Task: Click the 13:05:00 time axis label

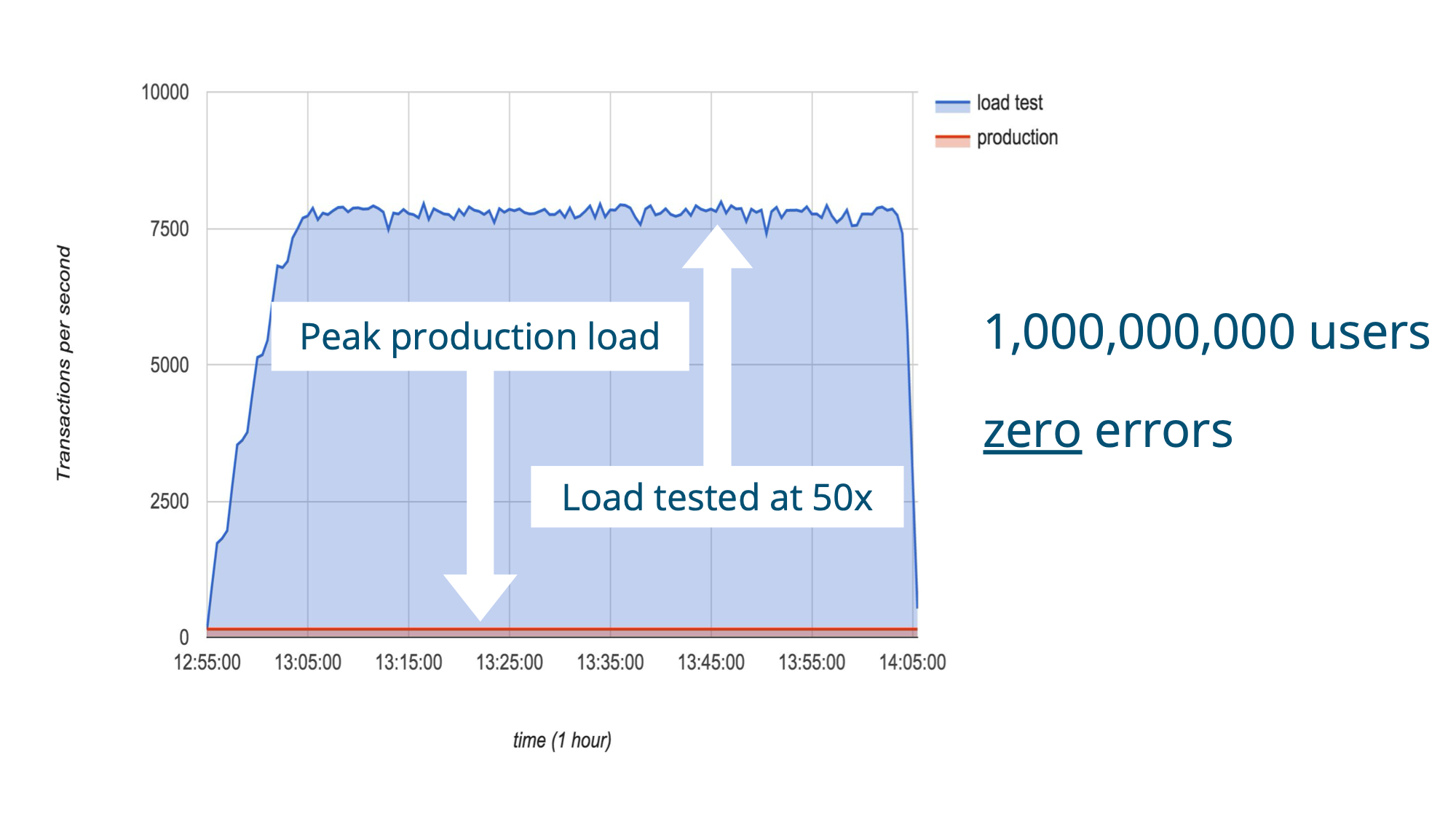Action: pyautogui.click(x=308, y=662)
